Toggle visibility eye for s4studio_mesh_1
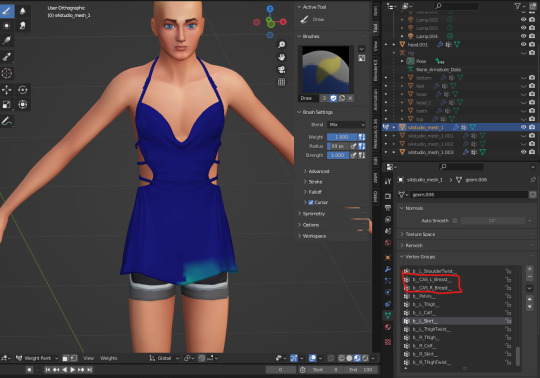This screenshot has height=378, width=540. (523, 127)
